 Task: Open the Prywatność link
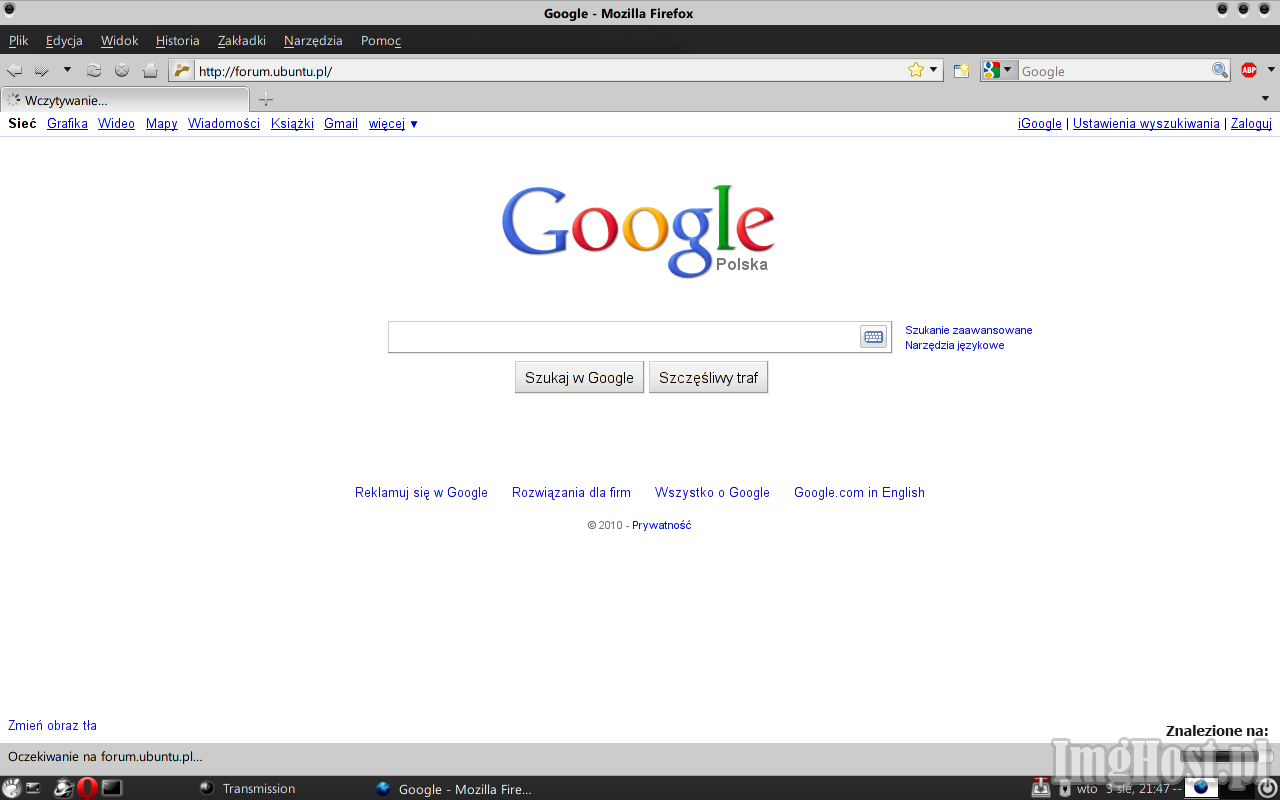(662, 525)
